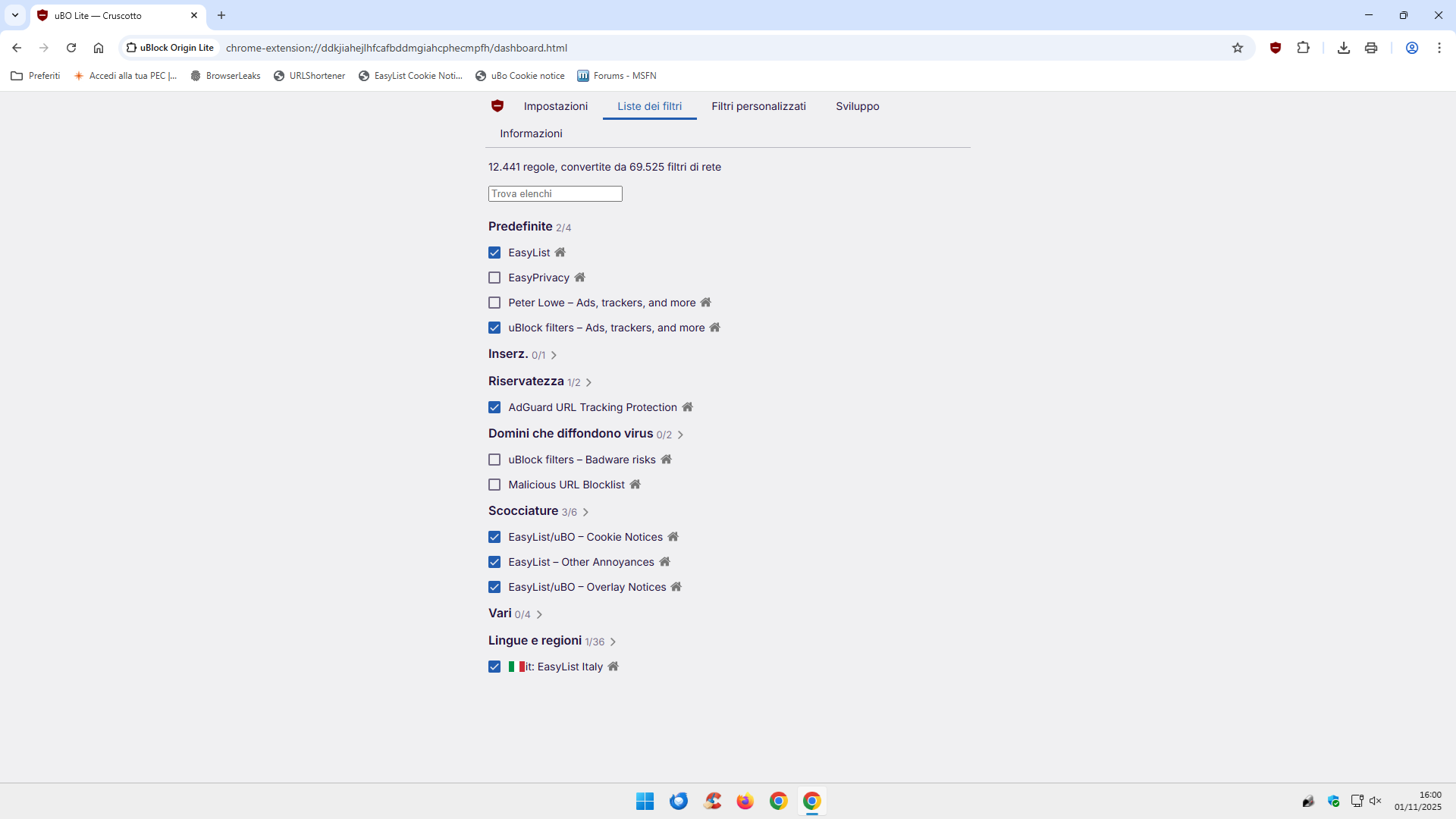
Task: Select Liste dei filtri tab
Action: point(650,106)
